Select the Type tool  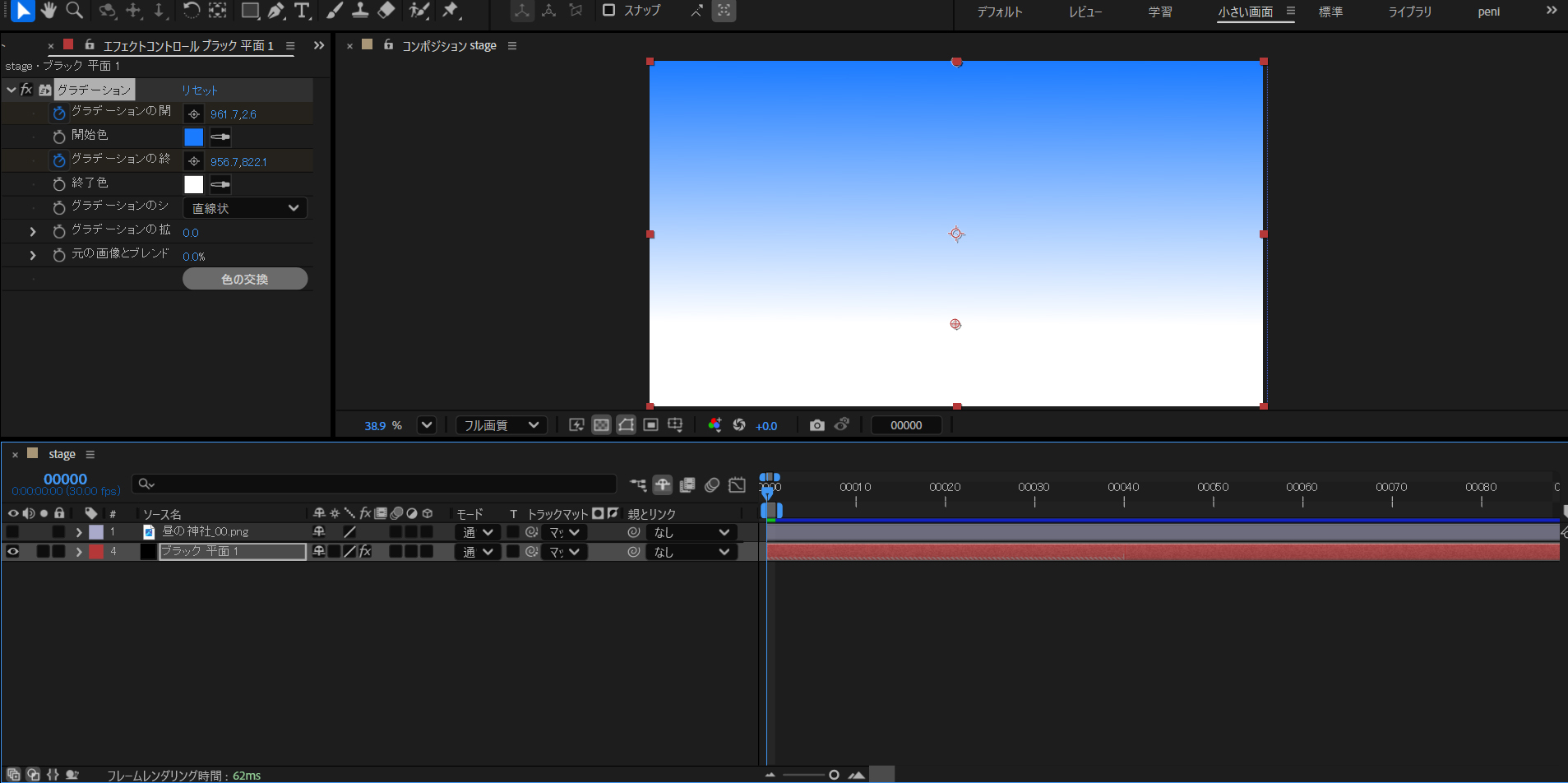[302, 11]
